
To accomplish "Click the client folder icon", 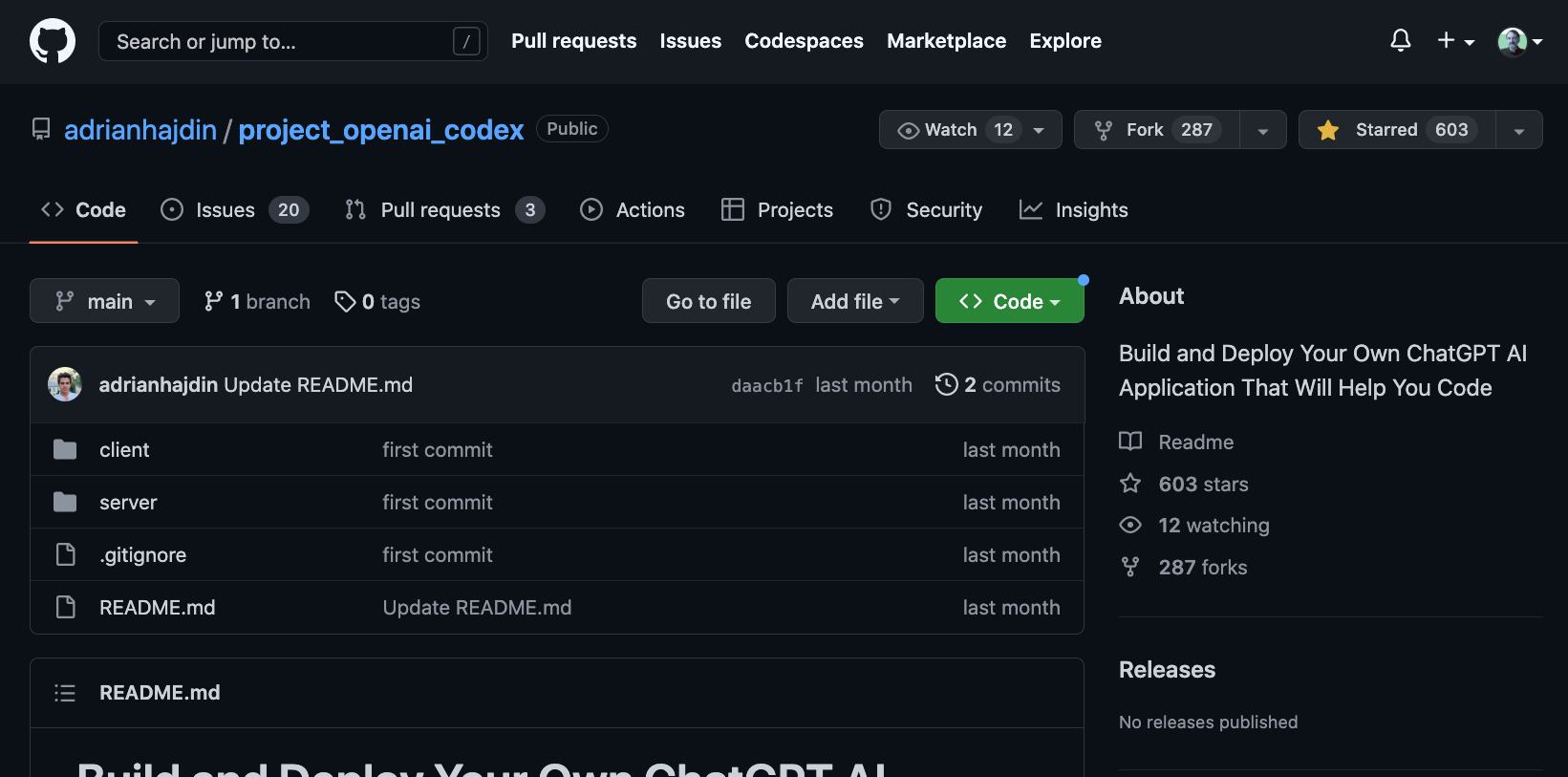I will coord(65,449).
